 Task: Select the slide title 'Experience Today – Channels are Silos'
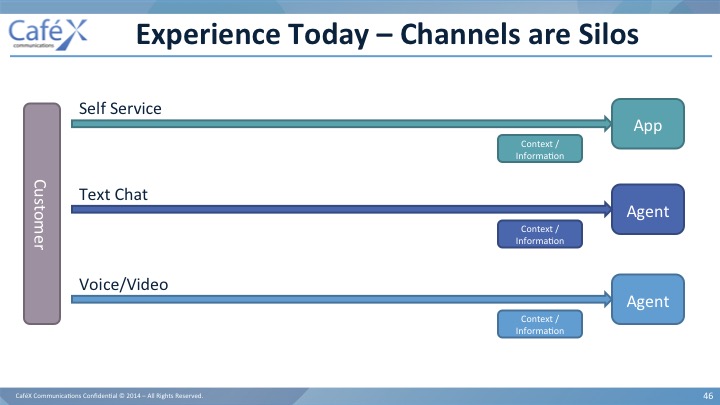(387, 34)
